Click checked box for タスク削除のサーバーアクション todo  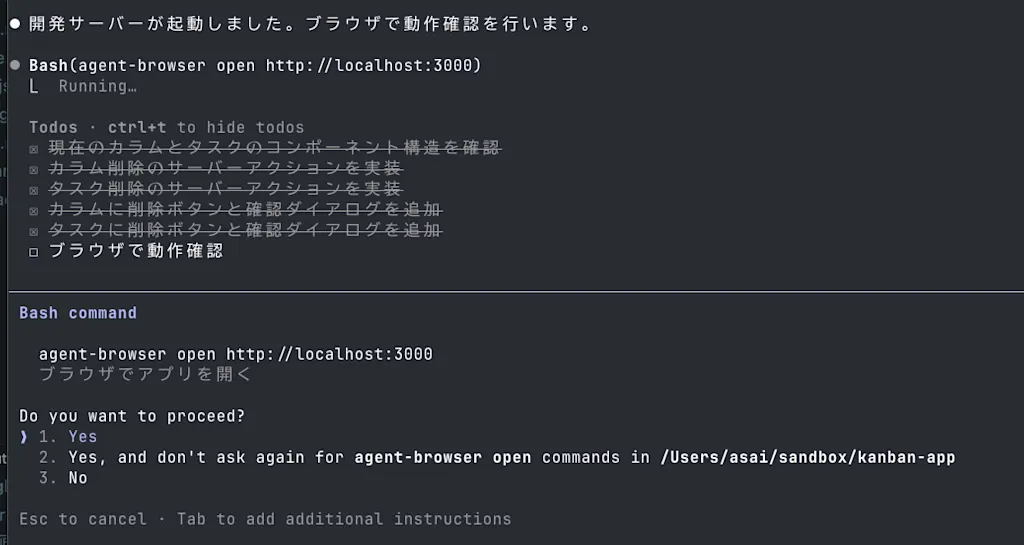click(34, 191)
